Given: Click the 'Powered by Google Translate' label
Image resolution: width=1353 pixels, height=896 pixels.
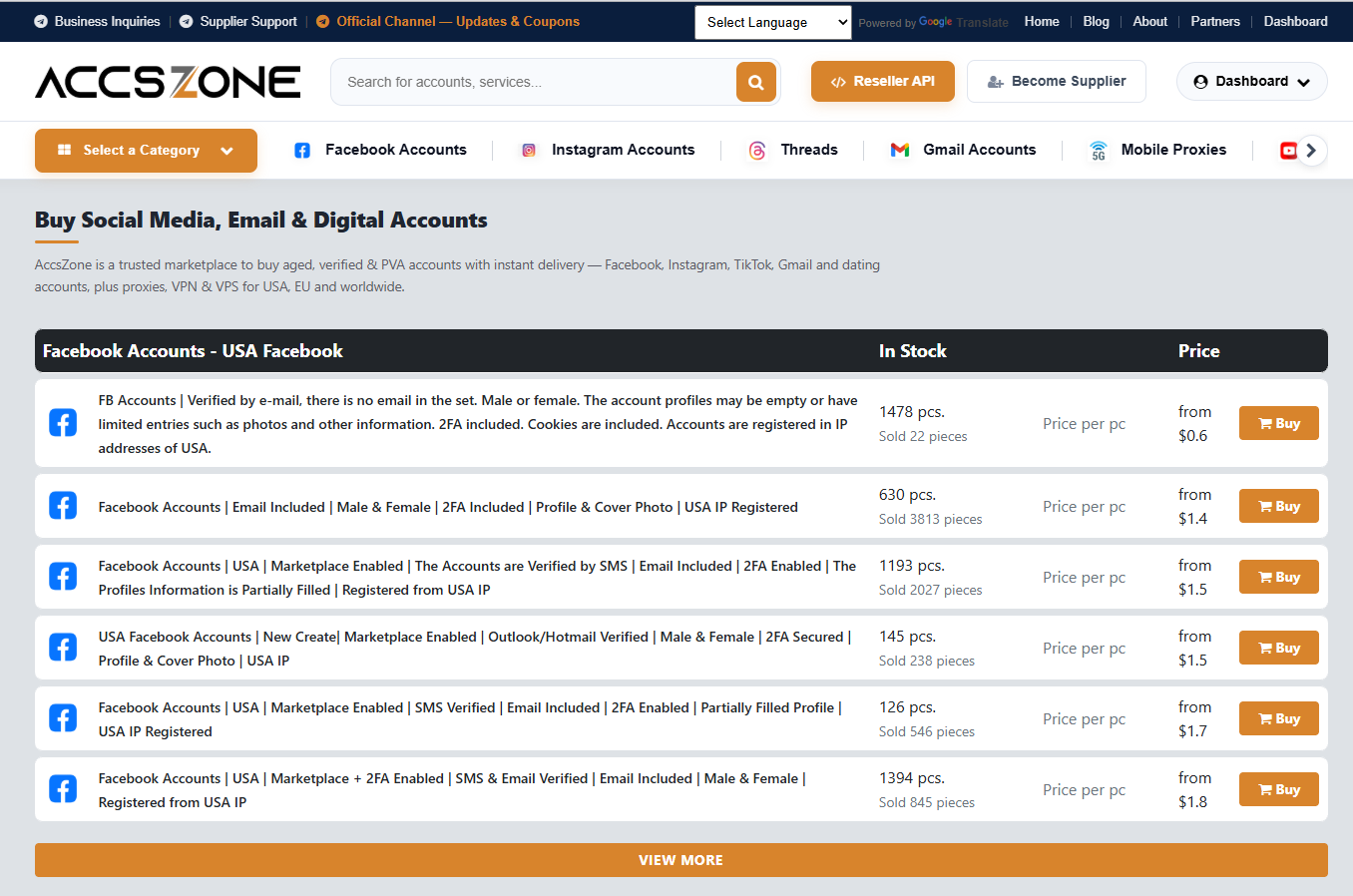Looking at the screenshot, I should [933, 22].
